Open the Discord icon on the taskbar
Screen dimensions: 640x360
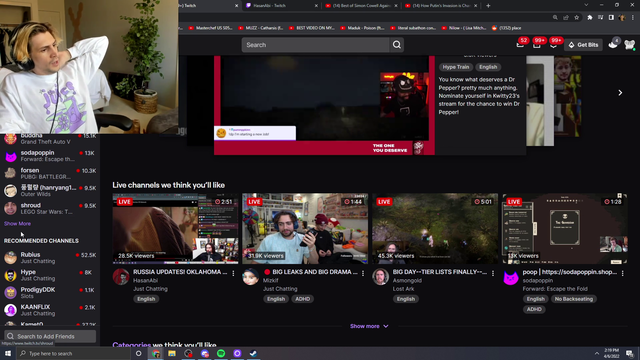click(204, 353)
